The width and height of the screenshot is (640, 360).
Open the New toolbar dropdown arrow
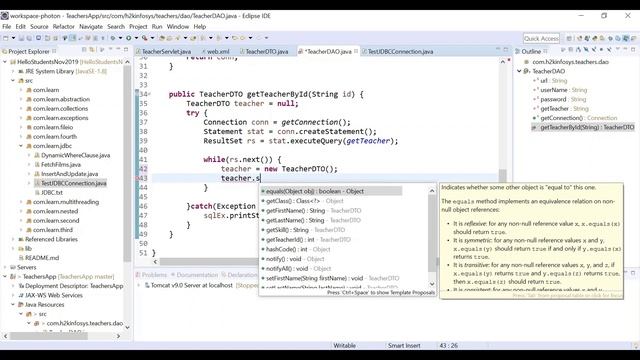13,38
